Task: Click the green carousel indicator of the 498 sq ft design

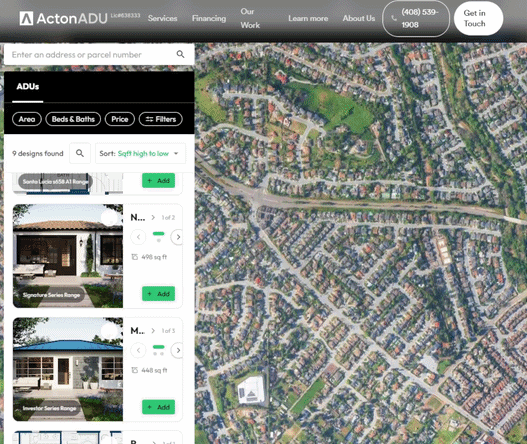Action: 158,233
